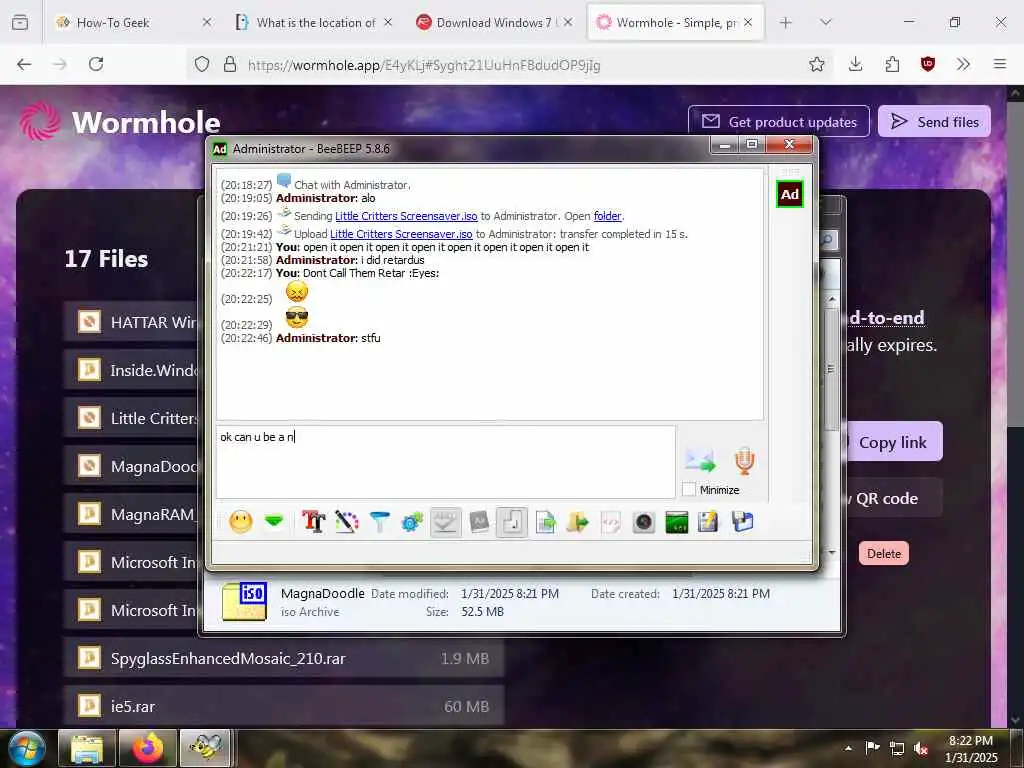1024x768 pixels.
Task: Select SpyglassEnhancedMosaic_210.rar file row
Action: tap(284, 658)
